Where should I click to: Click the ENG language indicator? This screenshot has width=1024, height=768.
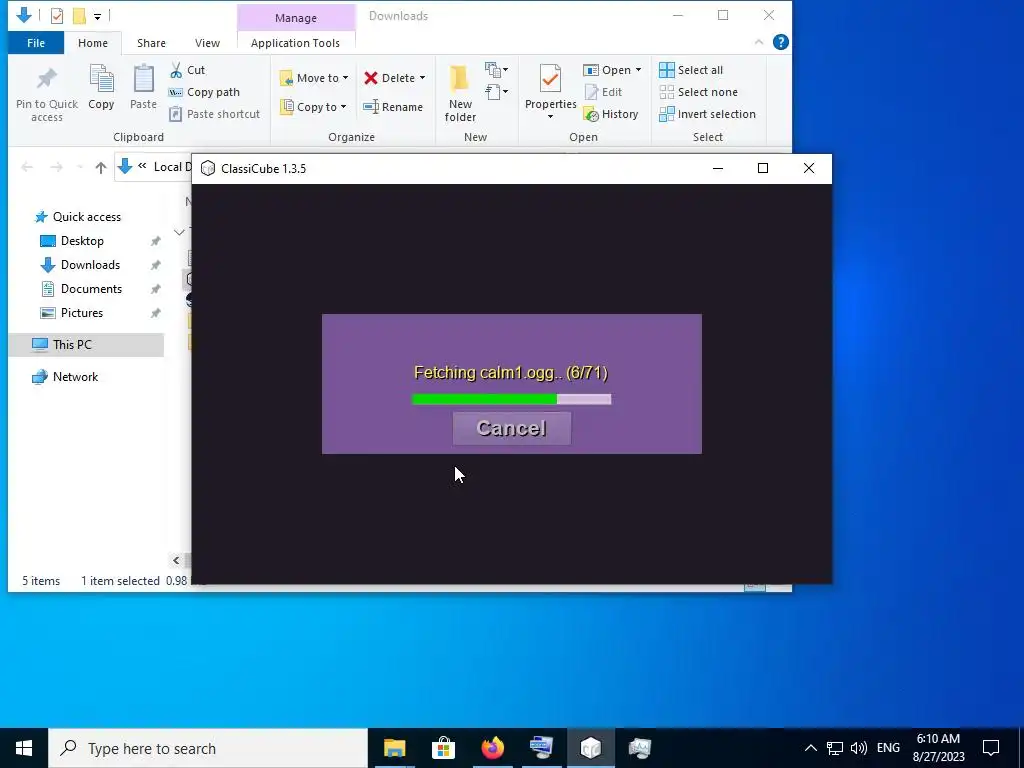point(888,748)
